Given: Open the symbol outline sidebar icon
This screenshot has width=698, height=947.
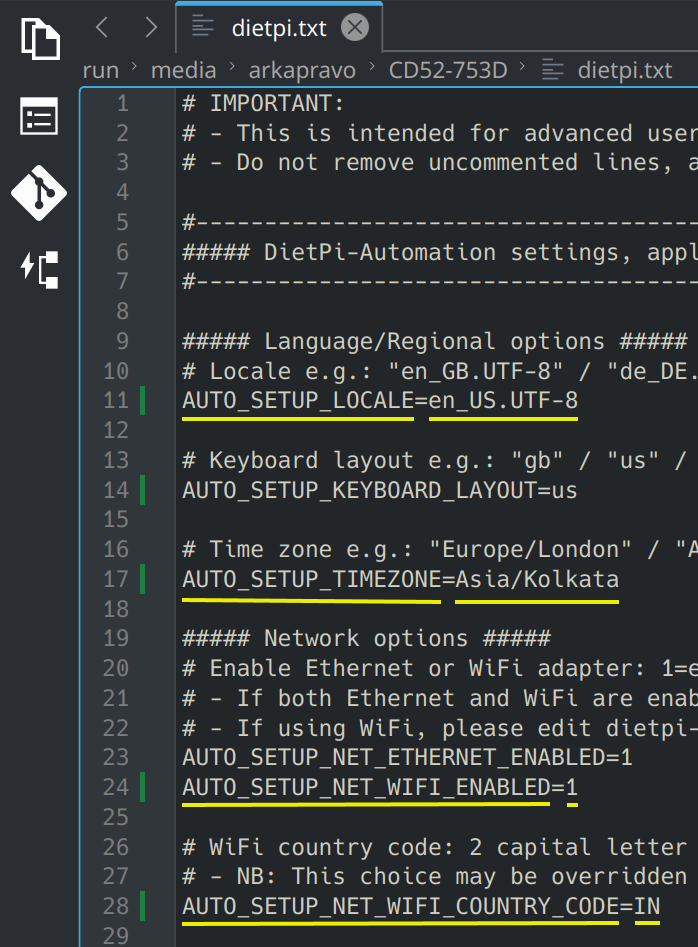Looking at the screenshot, I should point(40,269).
